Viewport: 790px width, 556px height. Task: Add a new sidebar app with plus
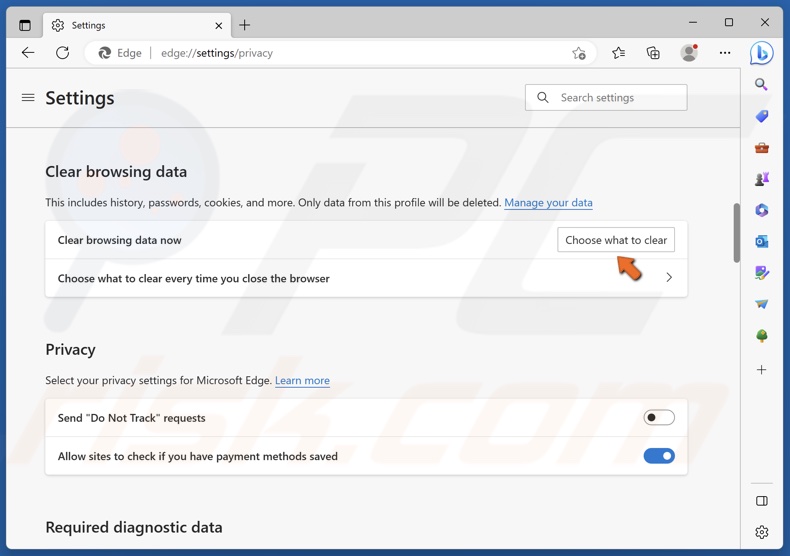[x=761, y=370]
